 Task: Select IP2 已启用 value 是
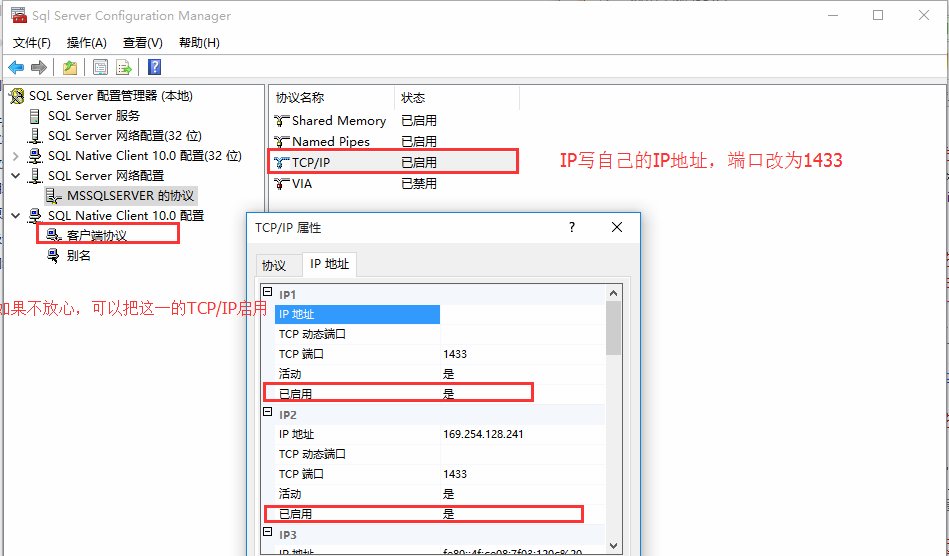[x=448, y=514]
